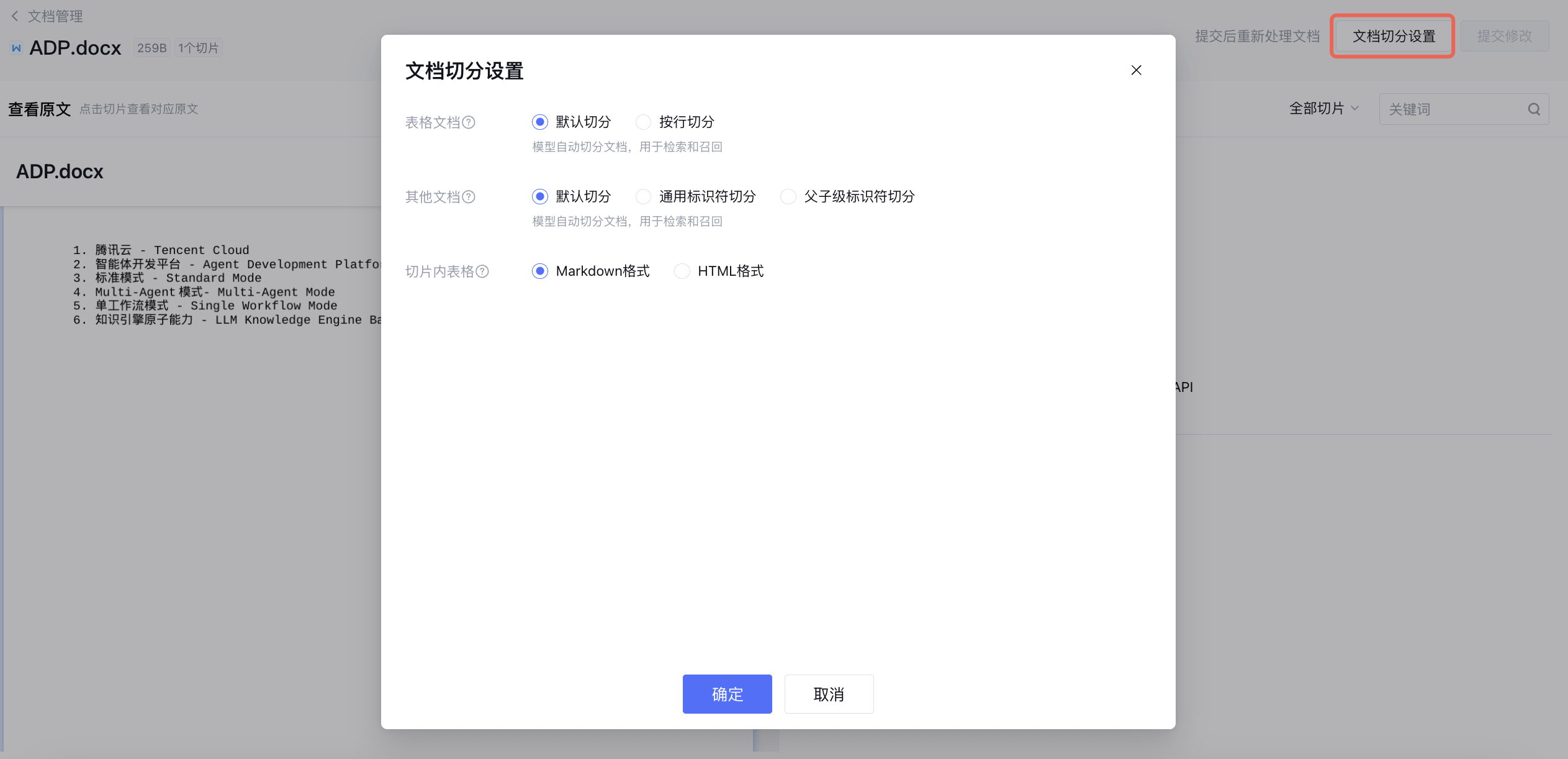Click help icon next to 切片内表格
The height and width of the screenshot is (759, 1568).
tap(482, 271)
